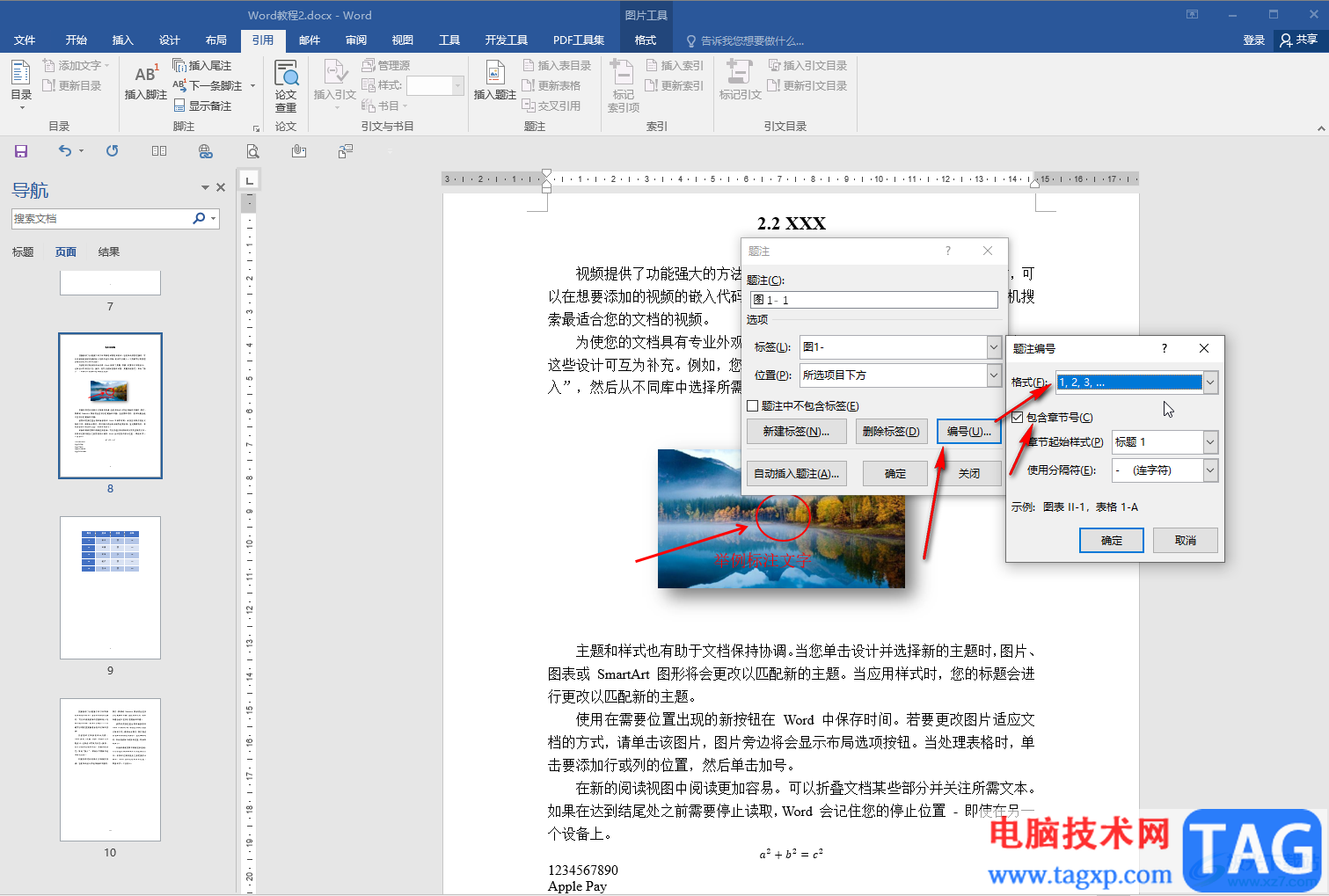Click 交叉引用 cross-reference
This screenshot has height=896, width=1329.
pyautogui.click(x=551, y=106)
